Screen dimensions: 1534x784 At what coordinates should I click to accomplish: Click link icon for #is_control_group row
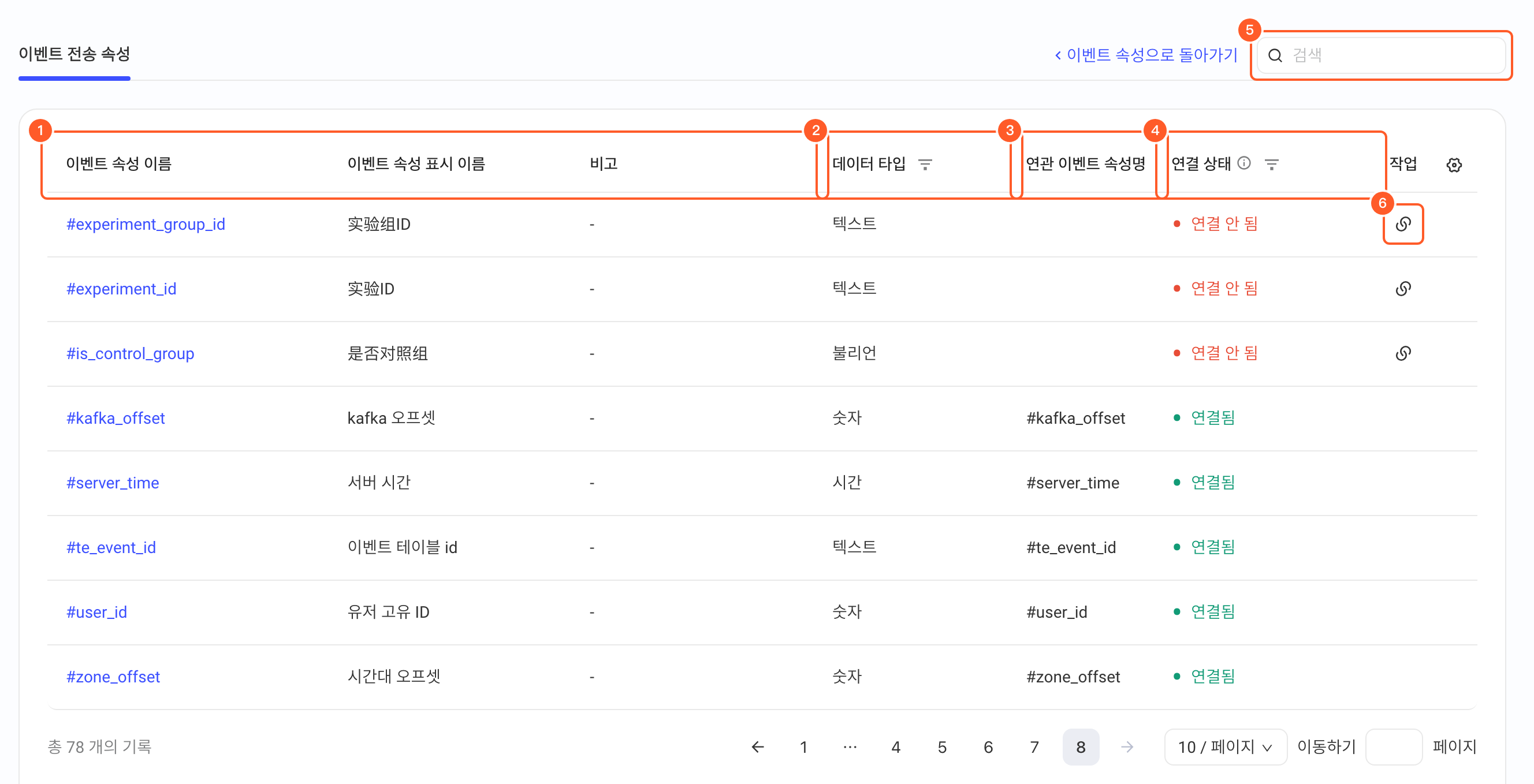[1402, 353]
